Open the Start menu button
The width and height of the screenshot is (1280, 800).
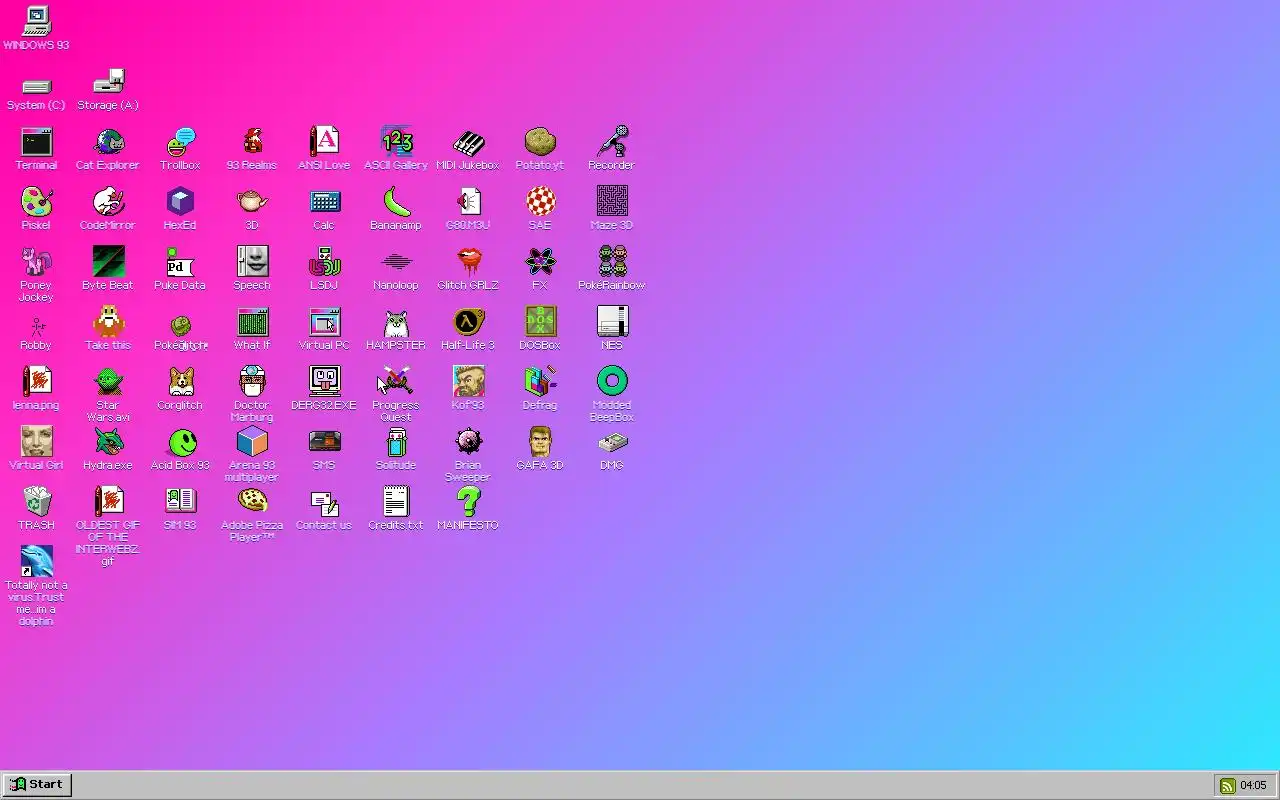(36, 785)
